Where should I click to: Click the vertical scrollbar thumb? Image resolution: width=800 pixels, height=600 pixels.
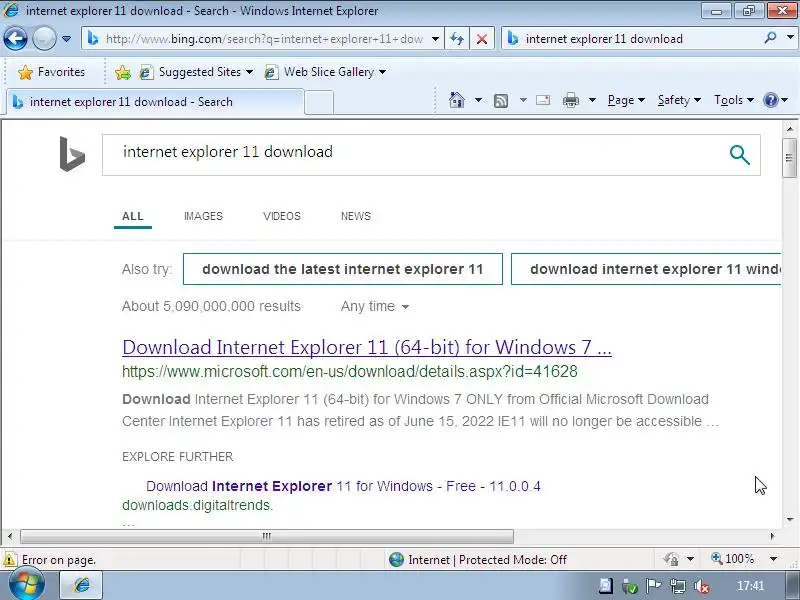coord(790,158)
